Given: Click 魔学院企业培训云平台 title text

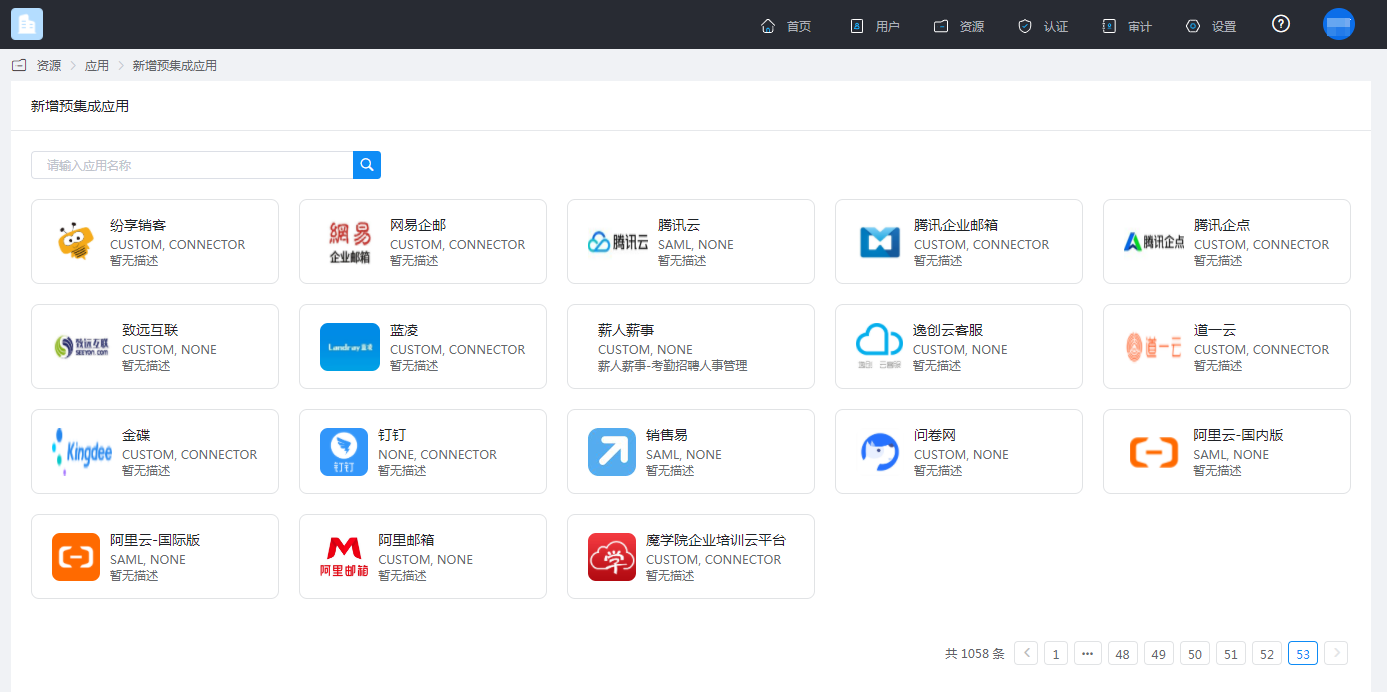Looking at the screenshot, I should (716, 540).
